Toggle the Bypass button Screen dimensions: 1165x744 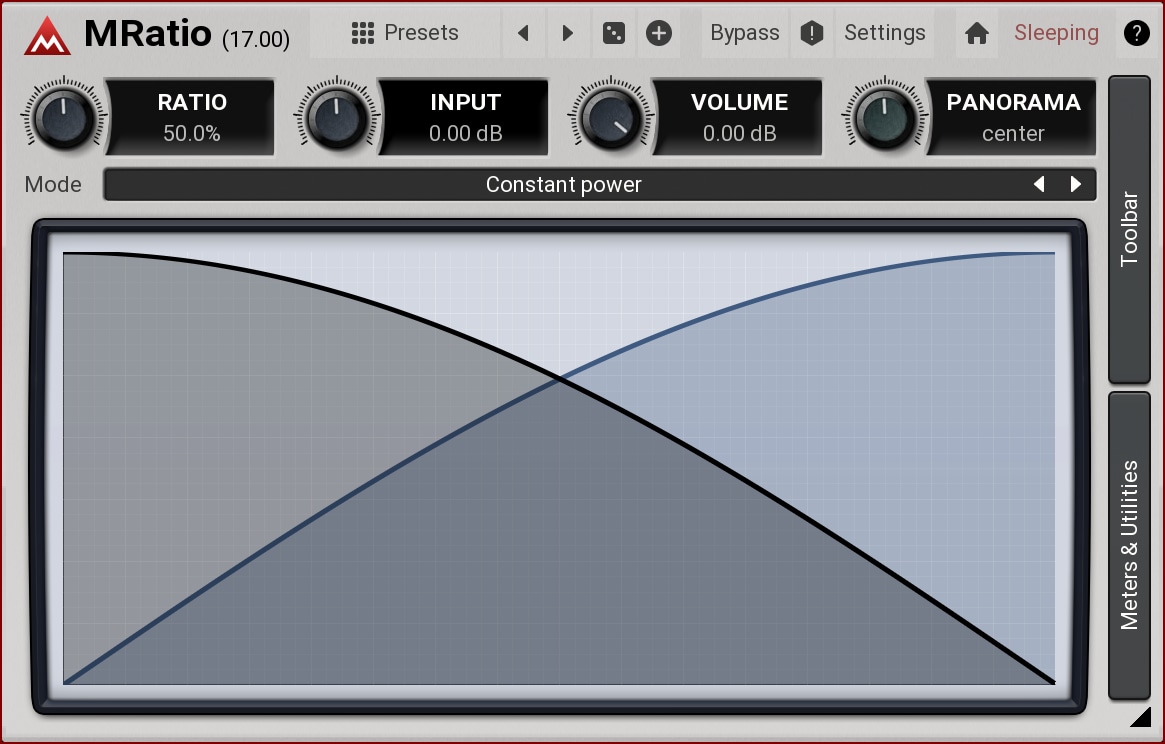tap(744, 33)
